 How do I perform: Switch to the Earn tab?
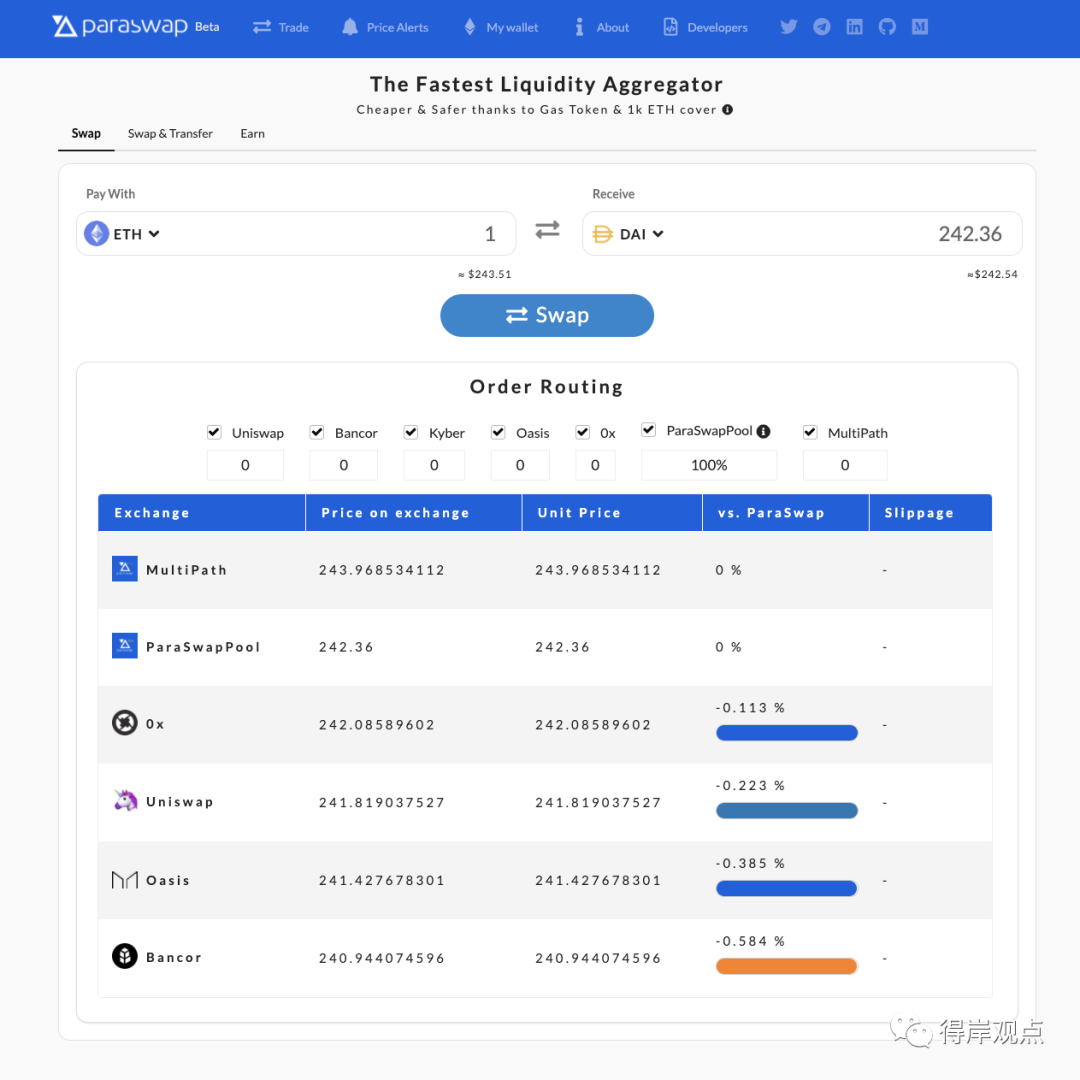(253, 134)
